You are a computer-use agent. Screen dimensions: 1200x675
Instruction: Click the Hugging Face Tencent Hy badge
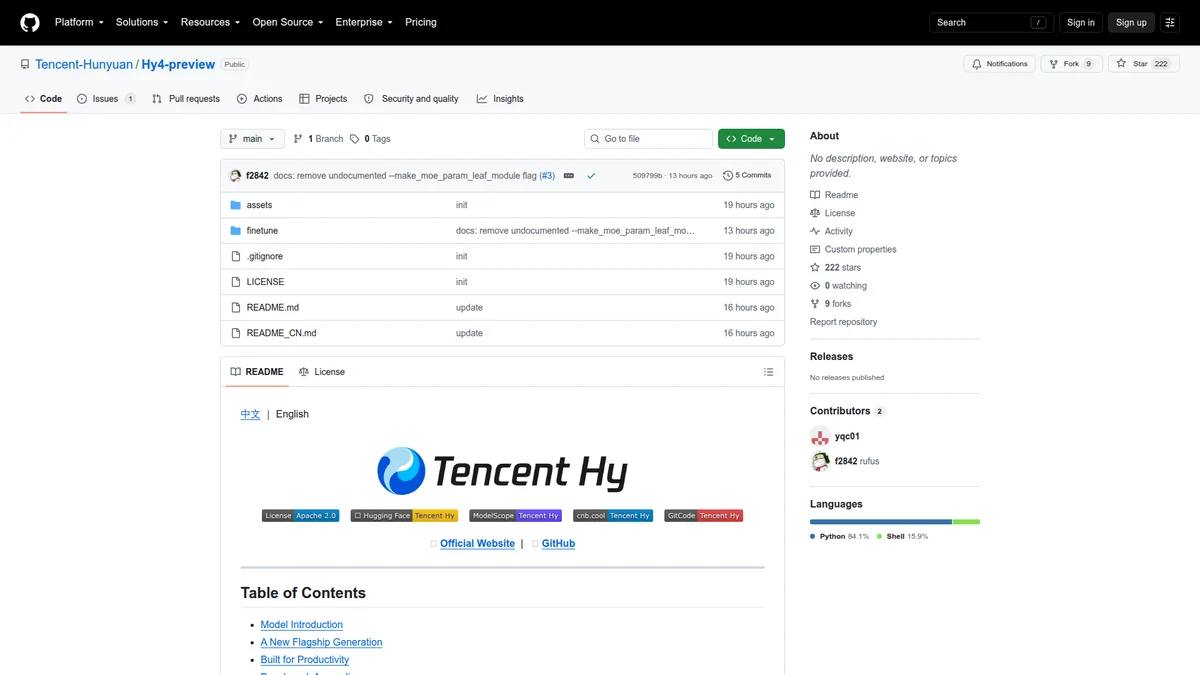pos(404,516)
